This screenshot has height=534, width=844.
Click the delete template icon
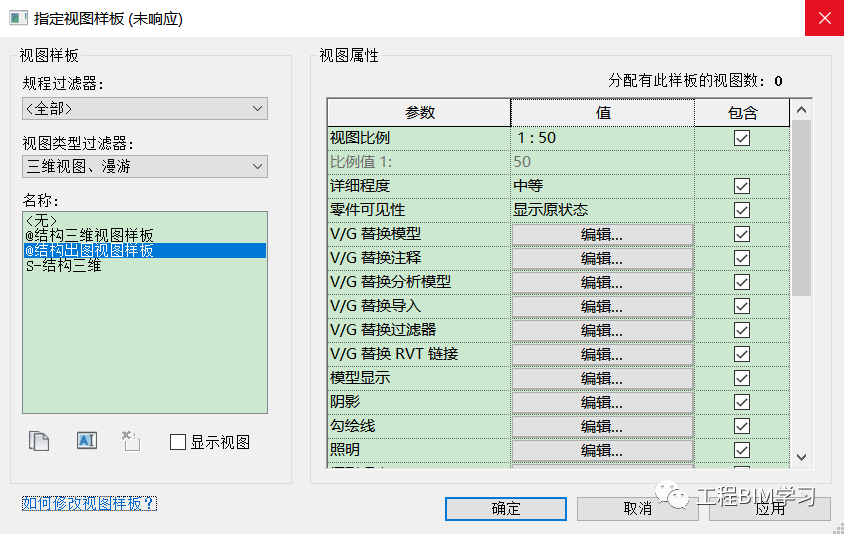131,441
